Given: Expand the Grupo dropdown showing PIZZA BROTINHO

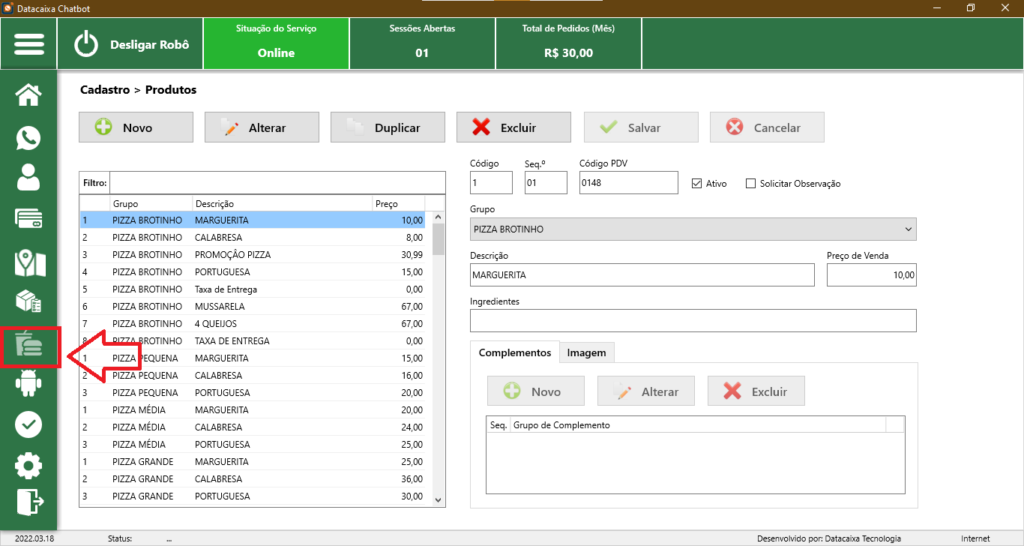Looking at the screenshot, I should pyautogui.click(x=907, y=229).
